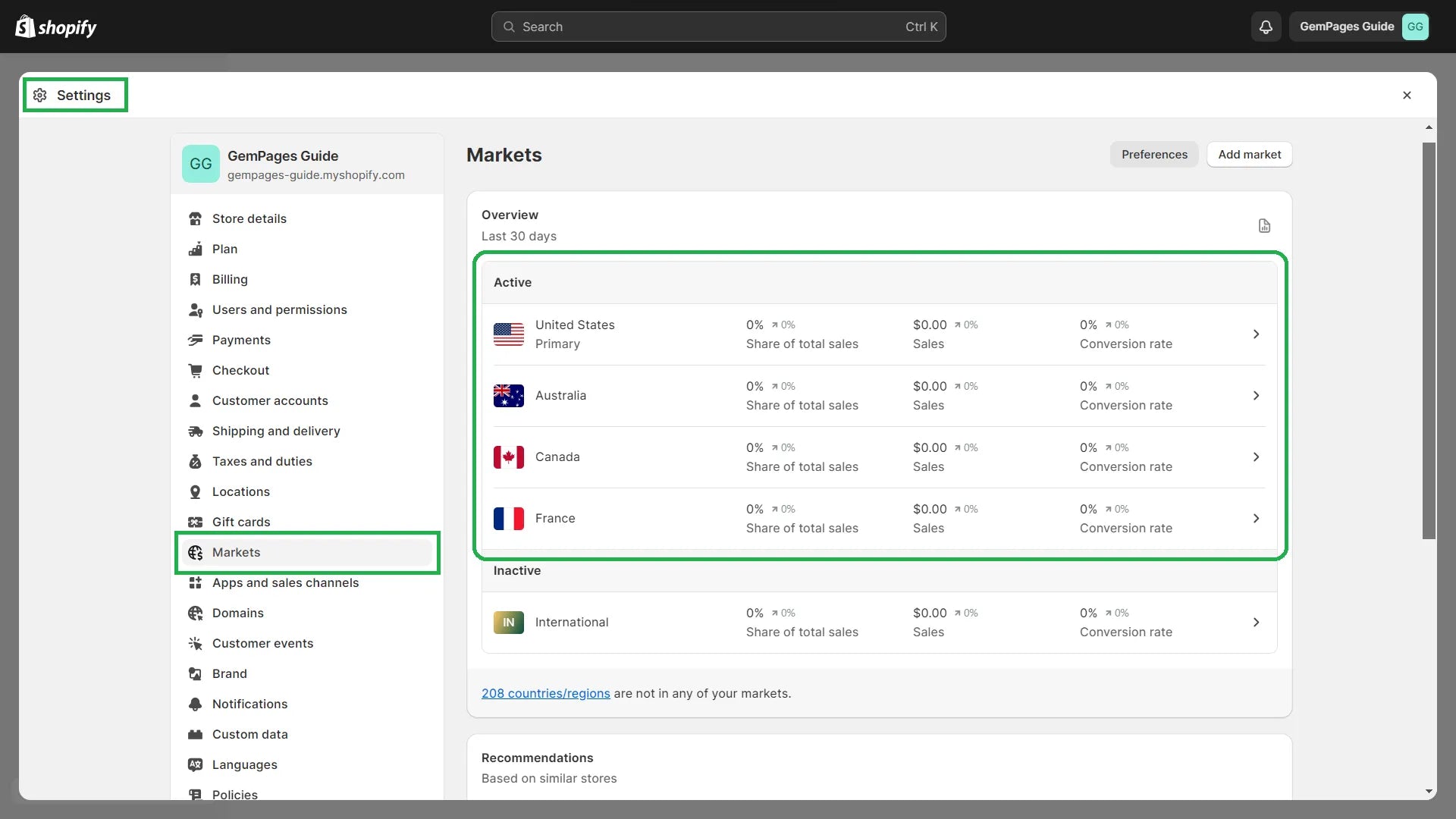Screen dimensions: 1456x819
Task: Enable visibility for inactive markets section
Action: tap(1257, 622)
